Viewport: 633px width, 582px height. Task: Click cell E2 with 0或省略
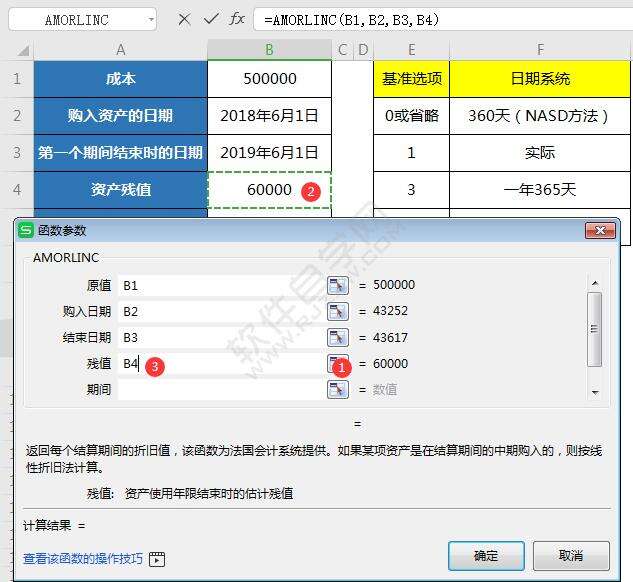click(411, 116)
